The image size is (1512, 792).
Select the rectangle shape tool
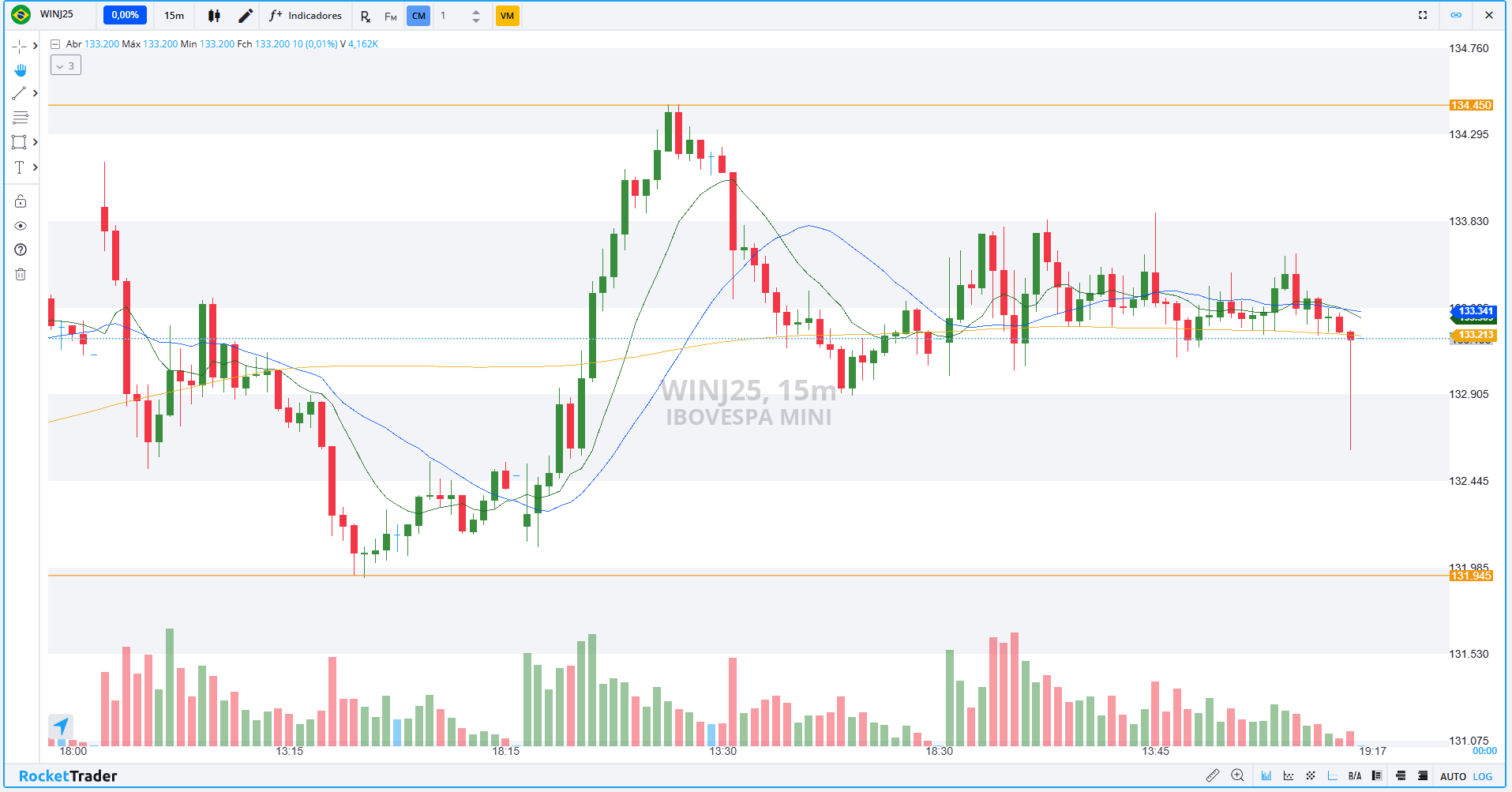pos(20,142)
